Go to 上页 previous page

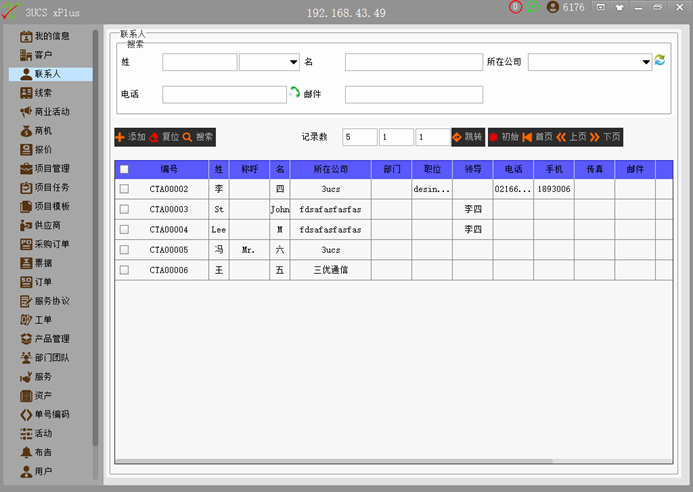[x=571, y=137]
